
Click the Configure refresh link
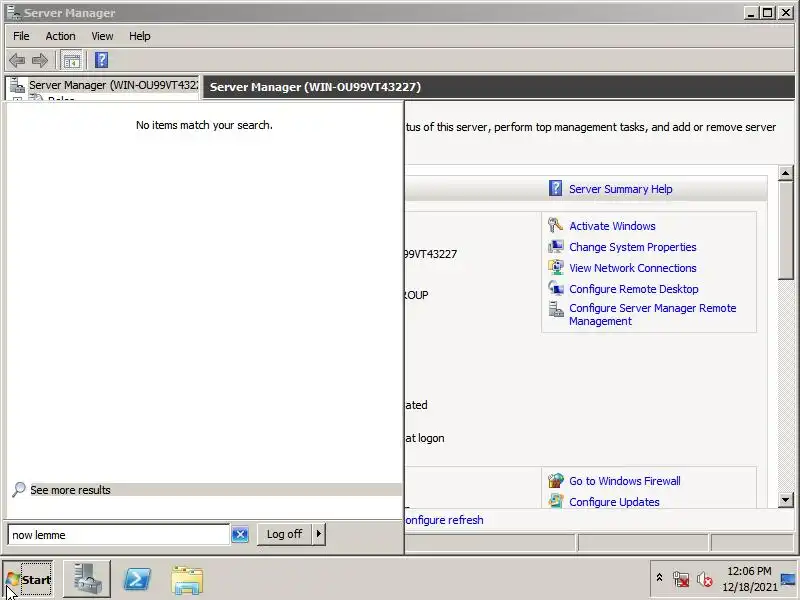coord(444,520)
